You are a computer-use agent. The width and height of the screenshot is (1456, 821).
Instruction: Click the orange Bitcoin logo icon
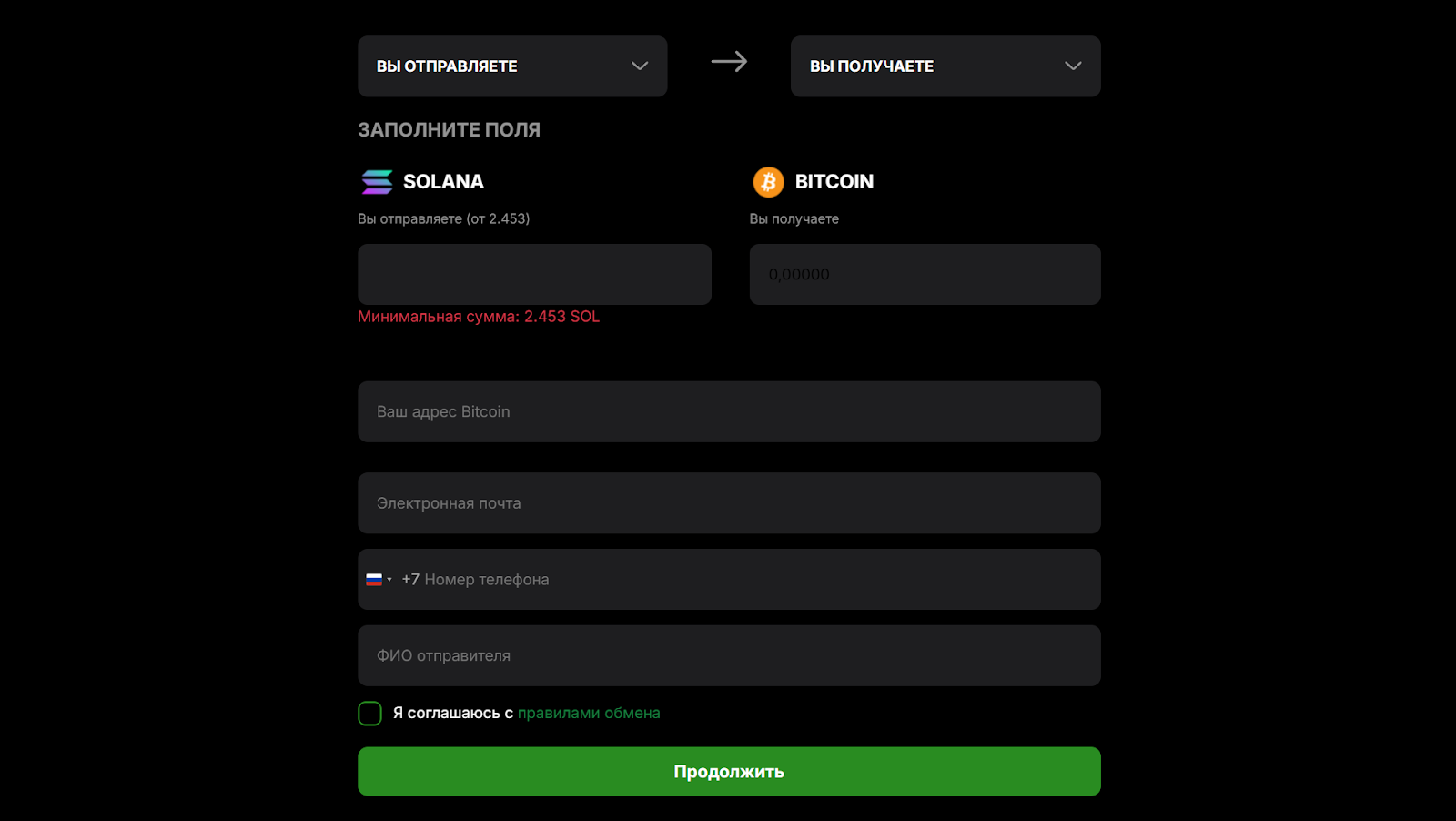(x=768, y=182)
